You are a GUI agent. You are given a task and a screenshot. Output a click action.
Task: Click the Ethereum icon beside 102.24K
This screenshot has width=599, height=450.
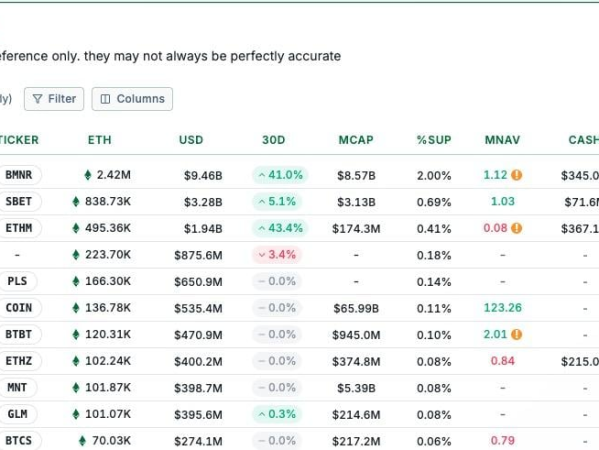click(x=76, y=361)
